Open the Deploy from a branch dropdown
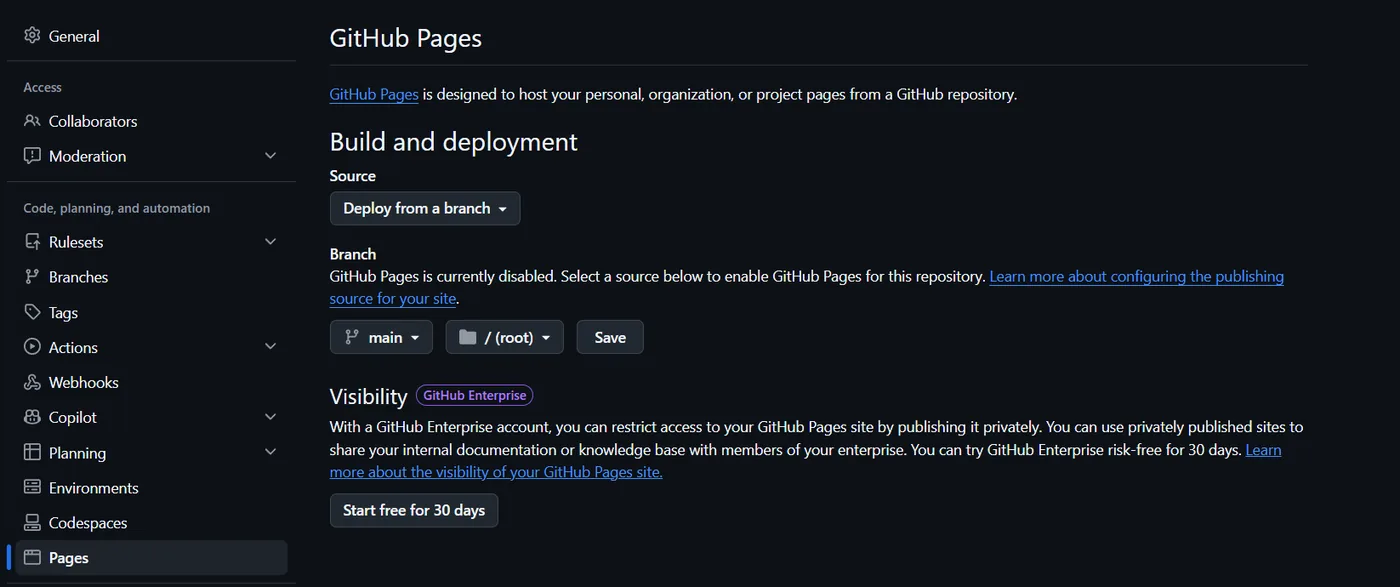1400x587 pixels. click(x=425, y=208)
